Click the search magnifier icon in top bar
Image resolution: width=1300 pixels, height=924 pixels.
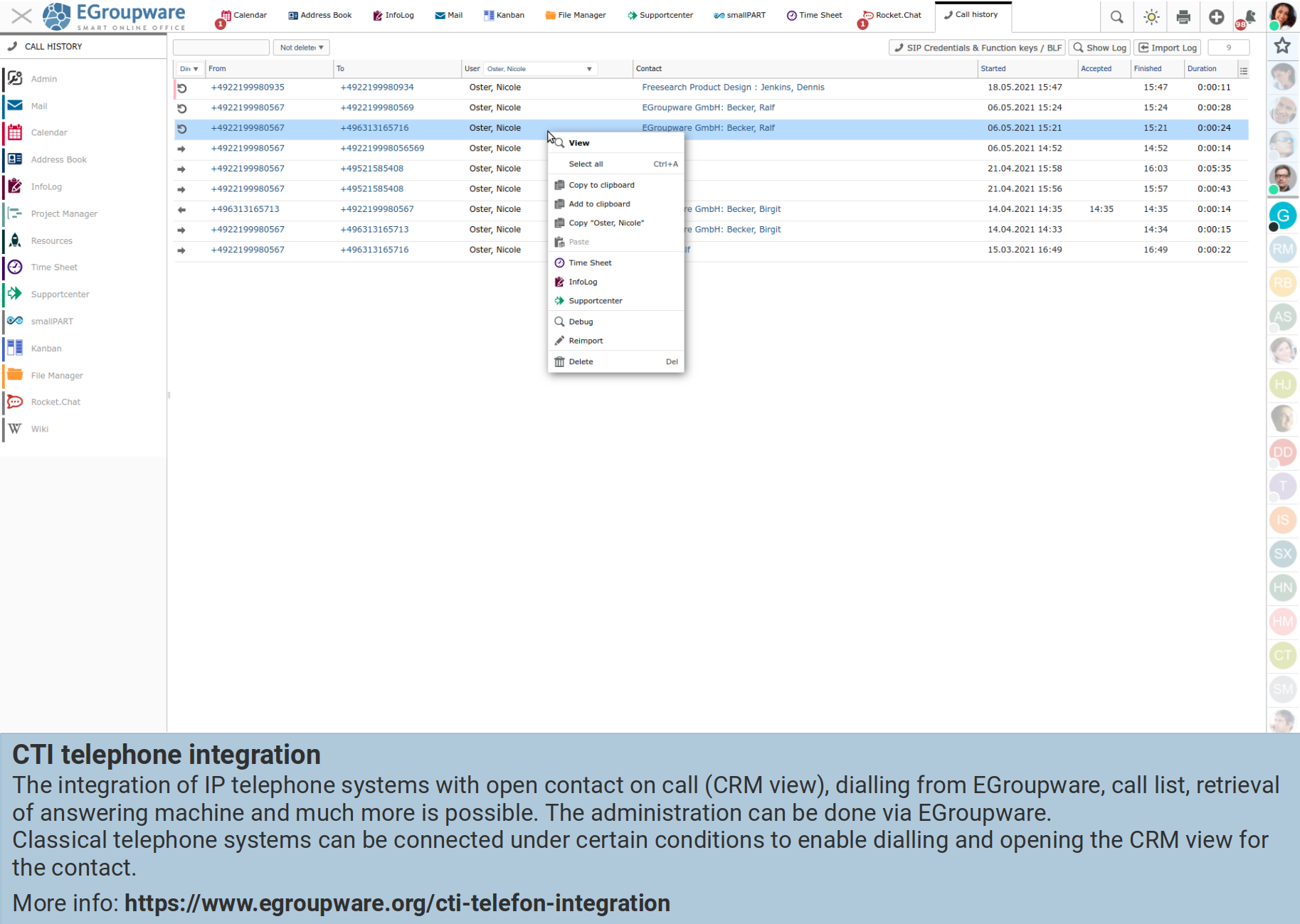click(1116, 17)
